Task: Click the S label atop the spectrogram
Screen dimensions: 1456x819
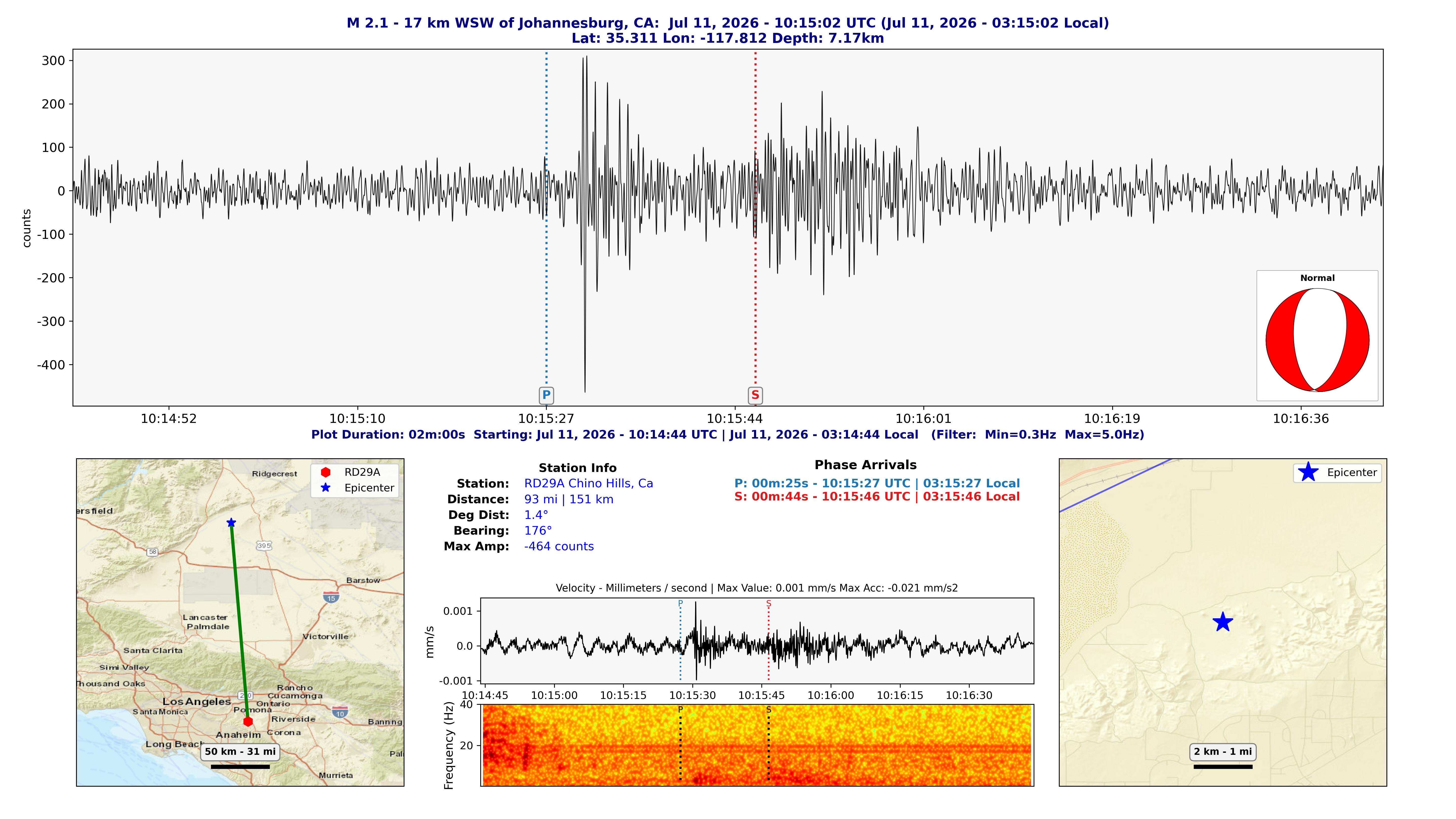Action: coord(769,709)
